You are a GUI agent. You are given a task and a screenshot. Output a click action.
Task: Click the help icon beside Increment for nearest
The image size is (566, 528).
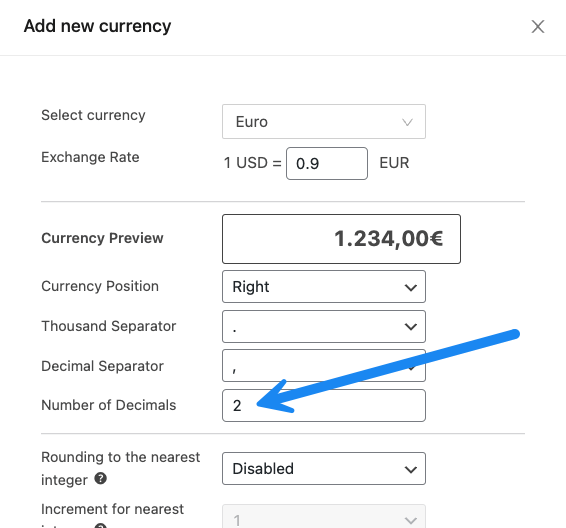(x=100, y=526)
